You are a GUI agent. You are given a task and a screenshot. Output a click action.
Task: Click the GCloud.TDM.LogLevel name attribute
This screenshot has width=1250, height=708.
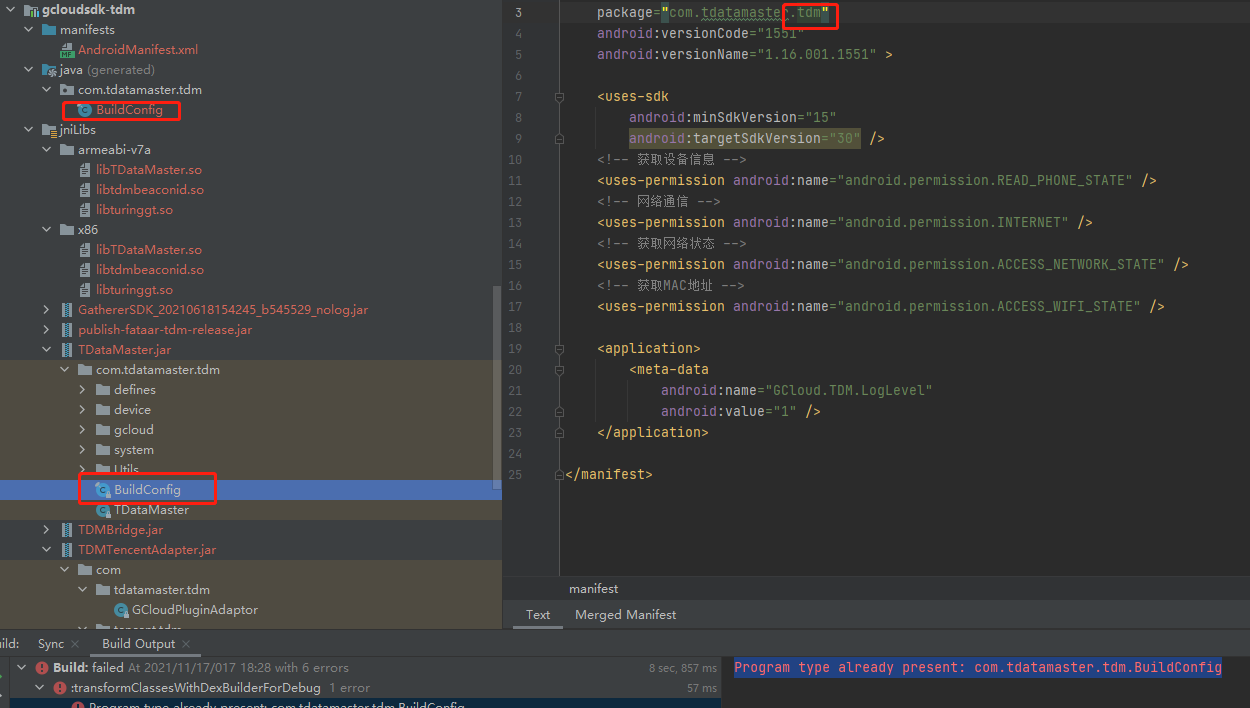tap(796, 391)
